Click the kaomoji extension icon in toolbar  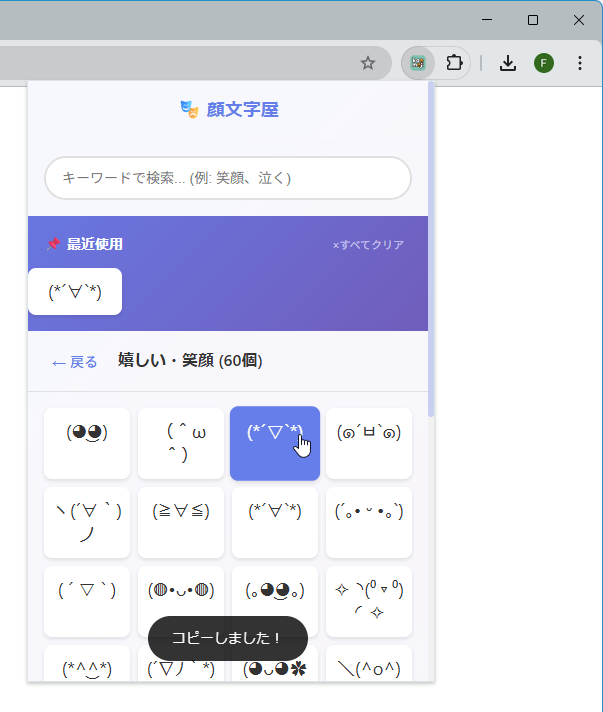418,63
